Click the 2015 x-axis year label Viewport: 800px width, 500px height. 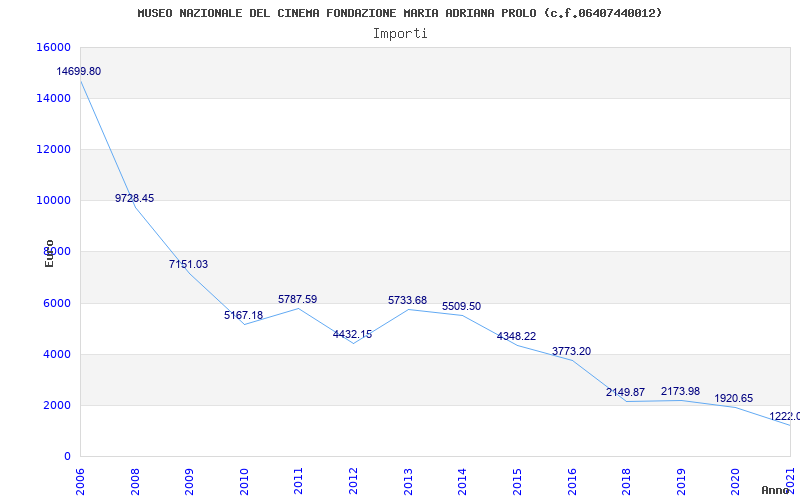[x=517, y=481]
